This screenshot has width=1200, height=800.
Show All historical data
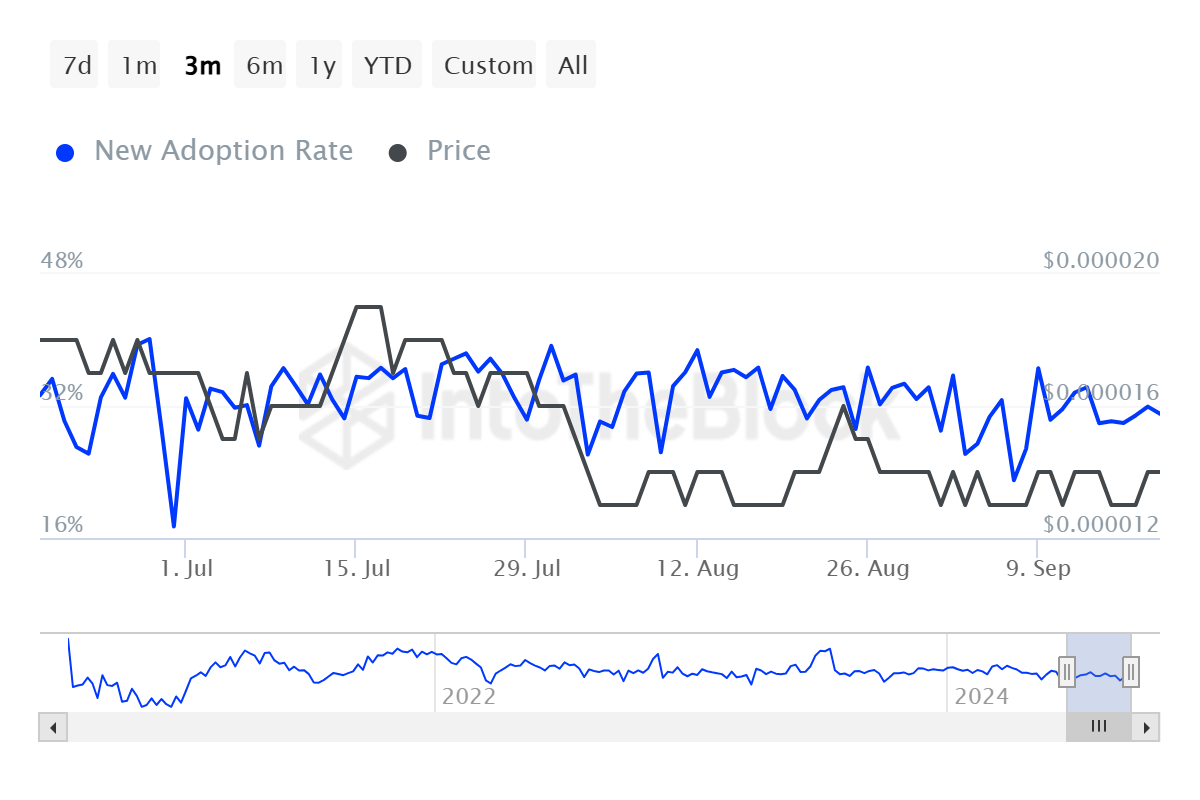pyautogui.click(x=573, y=66)
